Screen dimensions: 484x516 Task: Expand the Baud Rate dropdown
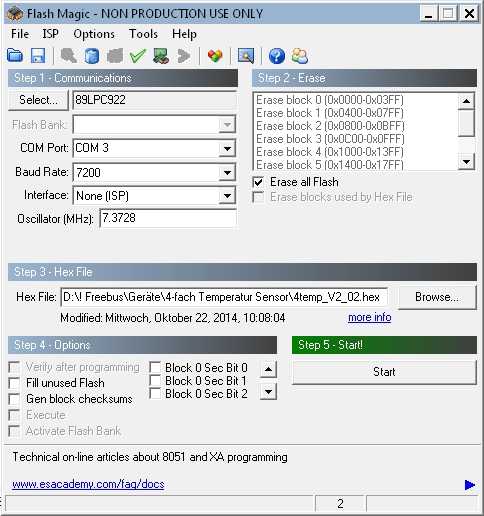pyautogui.click(x=227, y=172)
